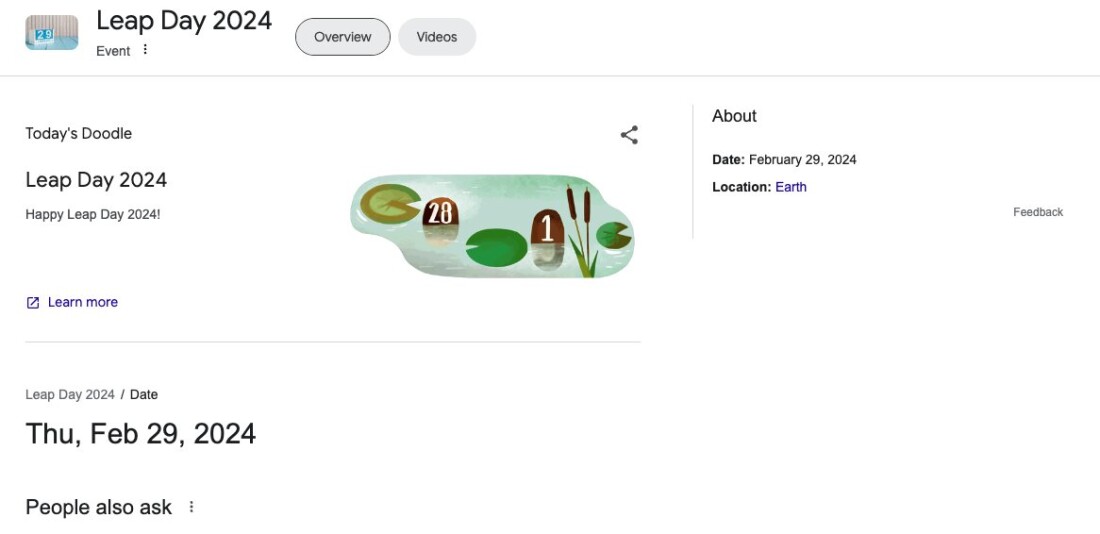Click the Leap Day 2024 page title
Viewport: 1100px width, 534px height.
click(x=184, y=20)
